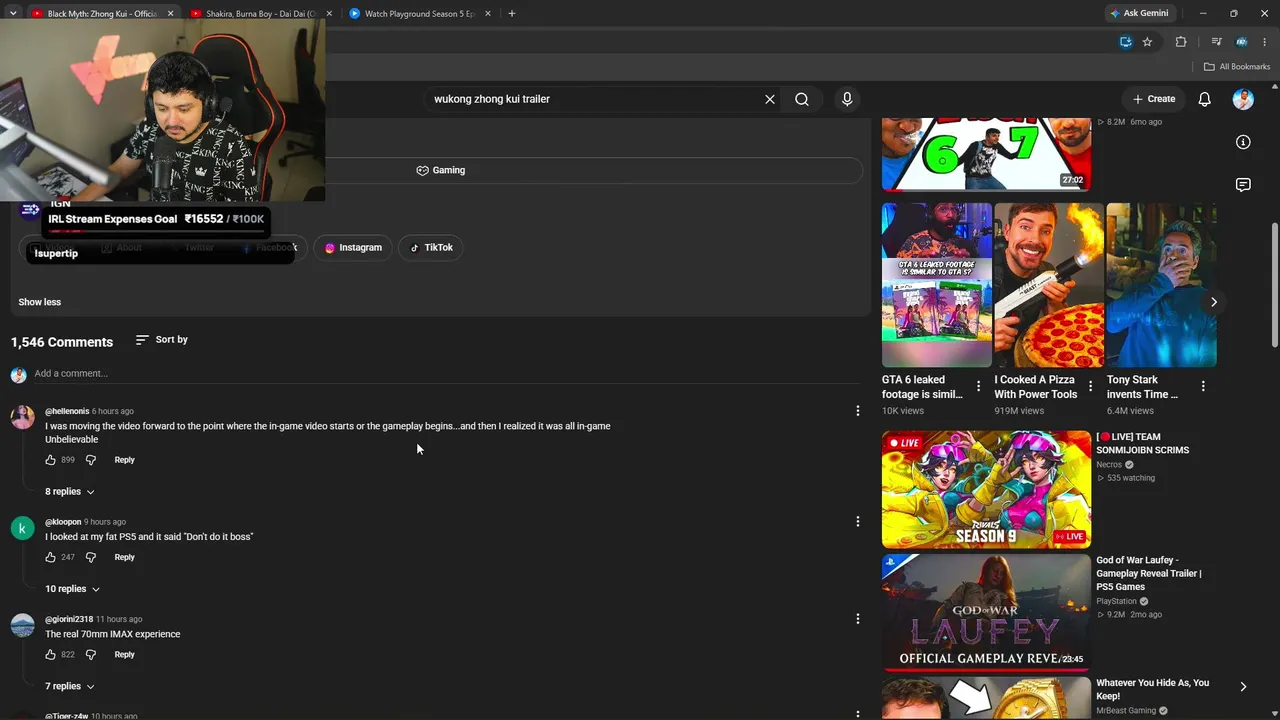Image resolution: width=1280 pixels, height=720 pixels.
Task: Open YouTube notifications bell
Action: [1205, 99]
